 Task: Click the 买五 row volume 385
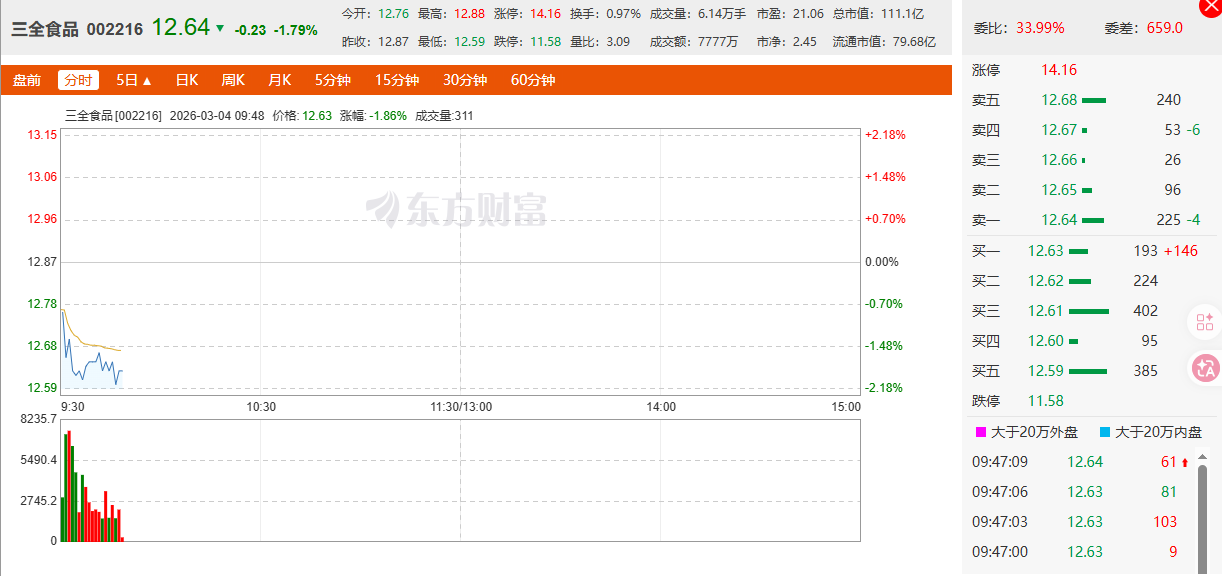point(1145,371)
